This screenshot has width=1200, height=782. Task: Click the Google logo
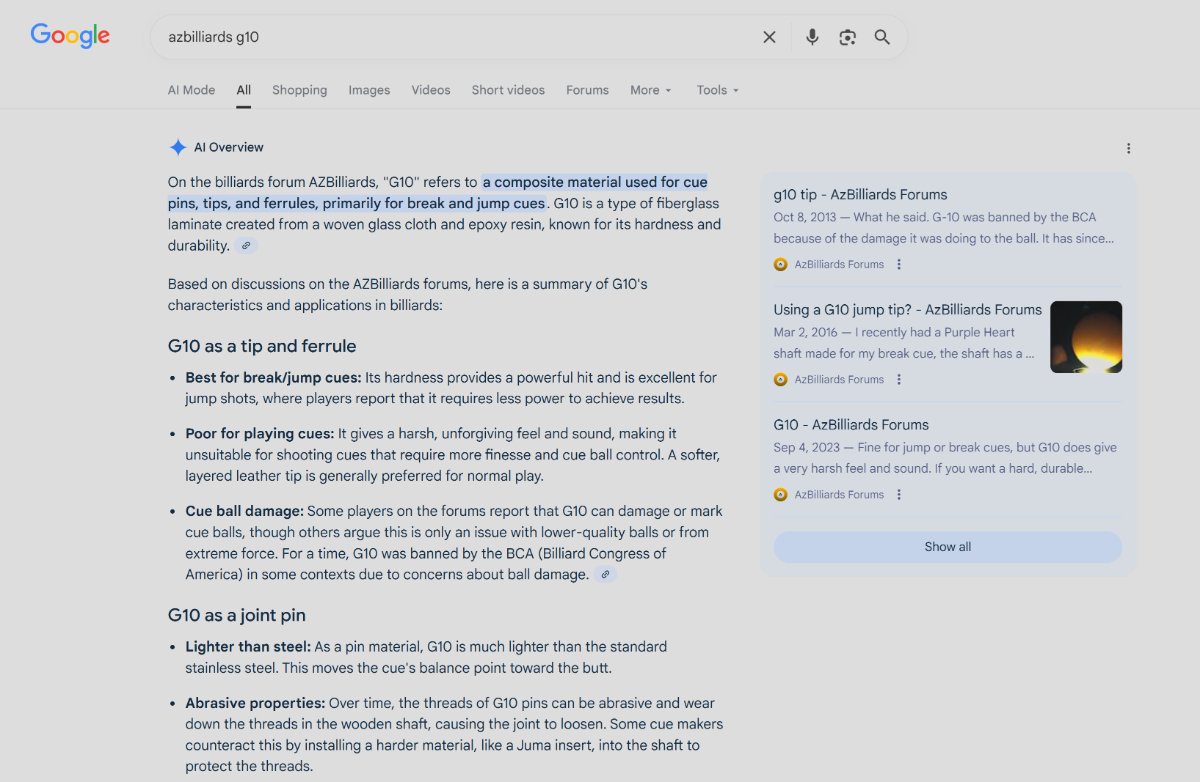pyautogui.click(x=70, y=36)
